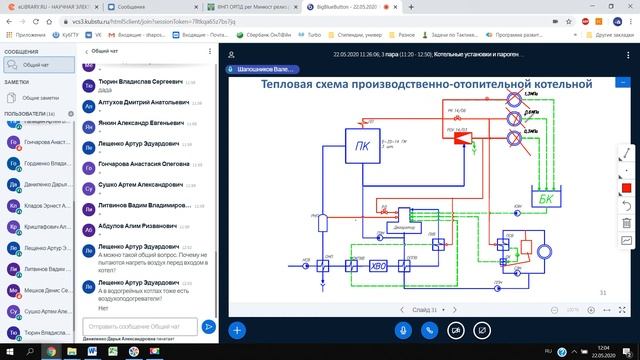Screen dimensions: 640x360
Task: Leave audio with the phone button
Action: pyautogui.click(x=429, y=330)
